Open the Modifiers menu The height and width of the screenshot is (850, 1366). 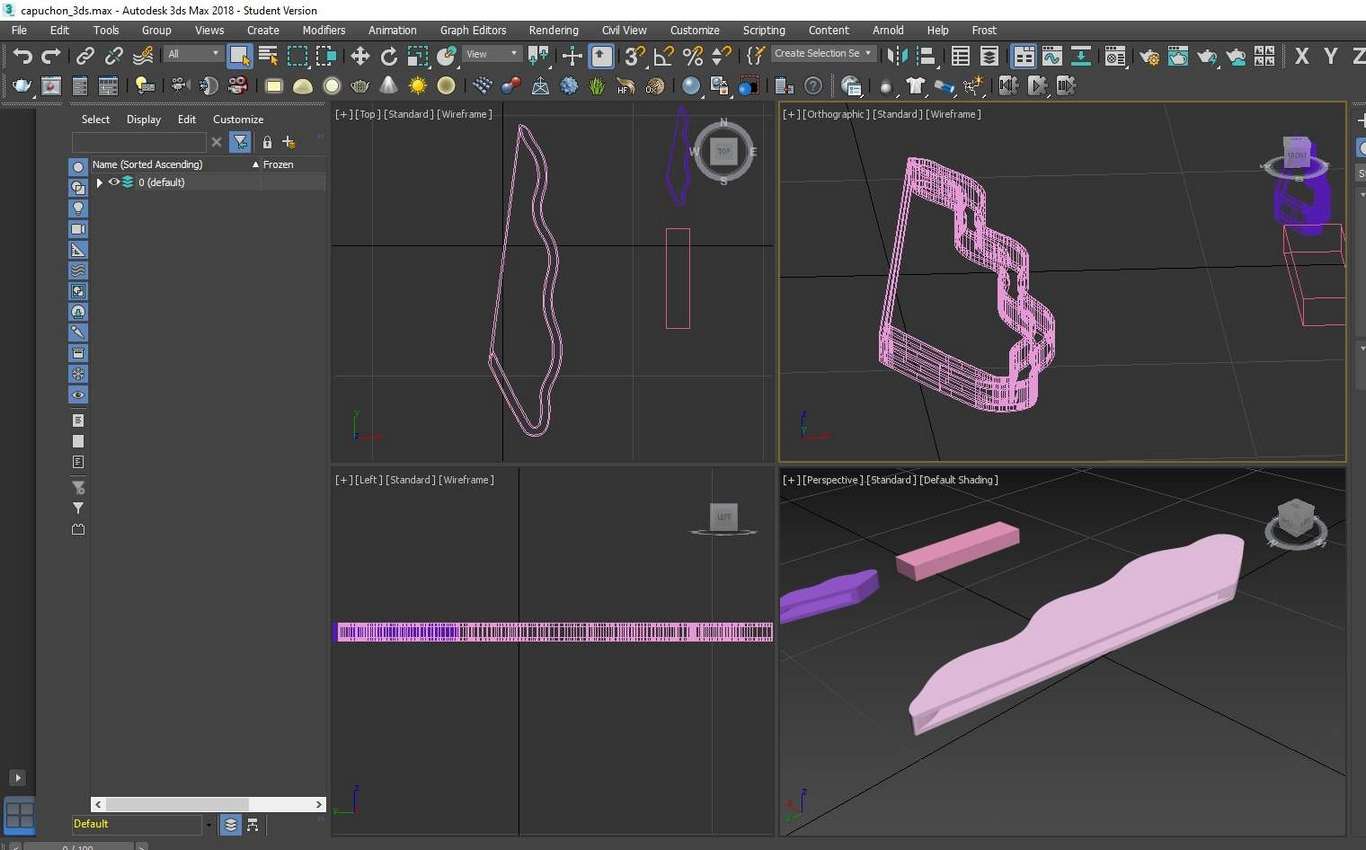[323, 30]
